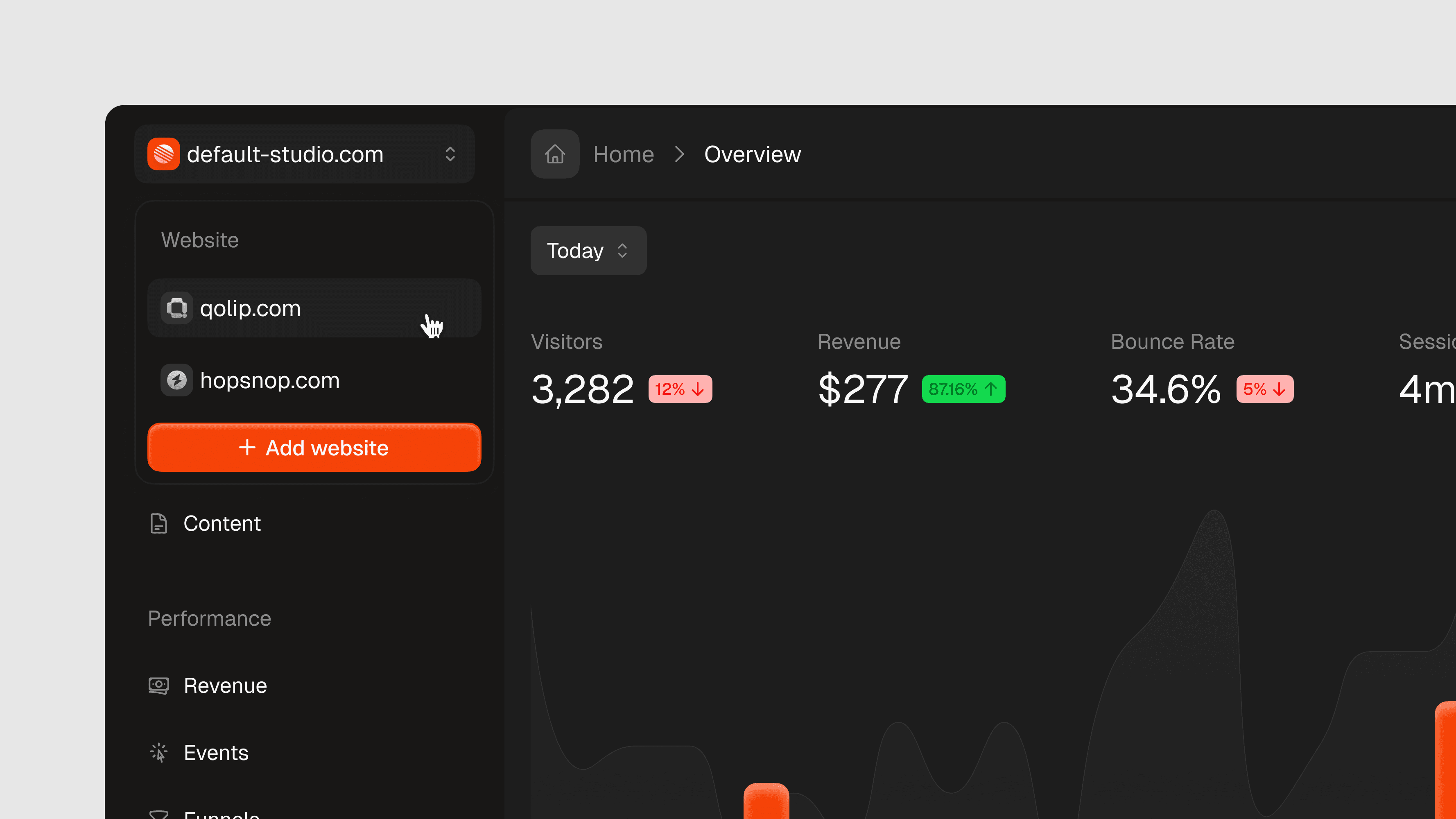
Task: Click the 5% decrease badge under Bounce Rate
Action: click(x=1265, y=389)
